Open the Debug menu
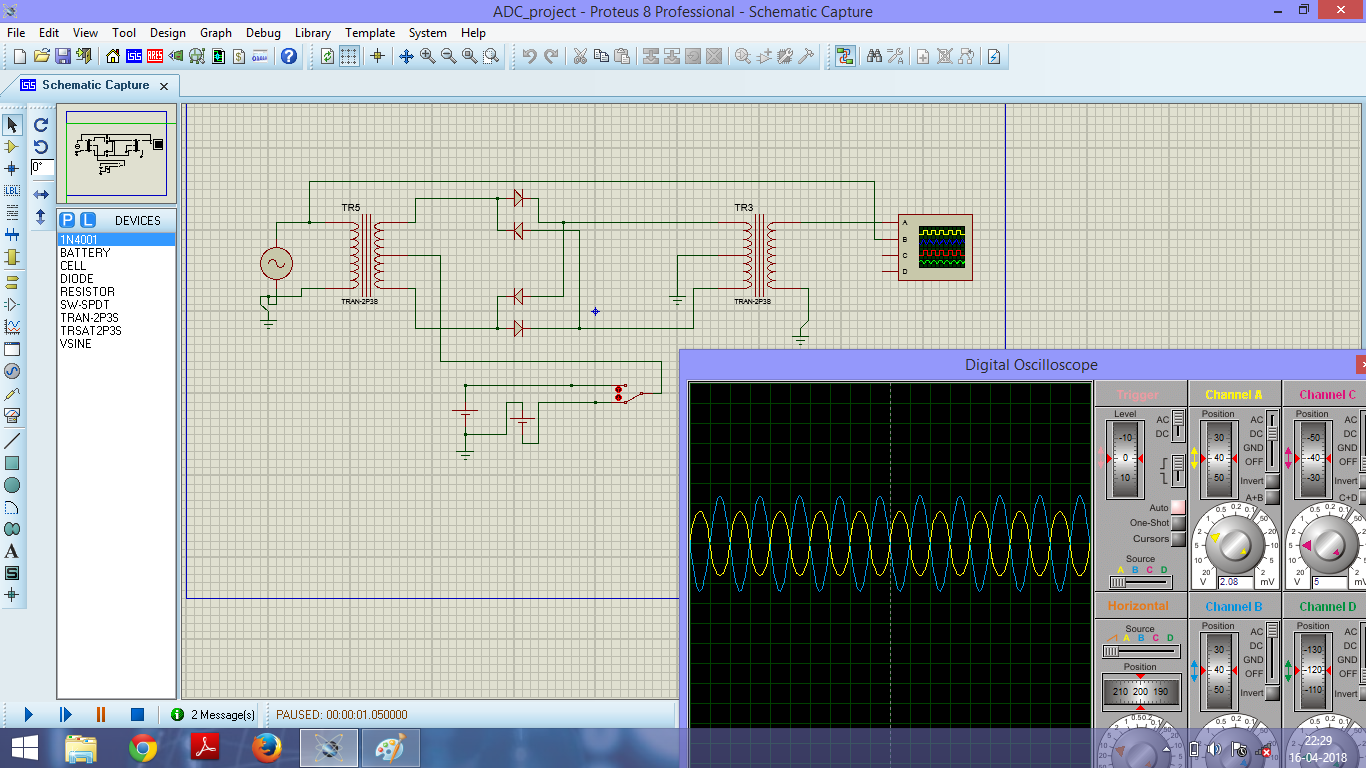The width and height of the screenshot is (1366, 768). [x=263, y=32]
